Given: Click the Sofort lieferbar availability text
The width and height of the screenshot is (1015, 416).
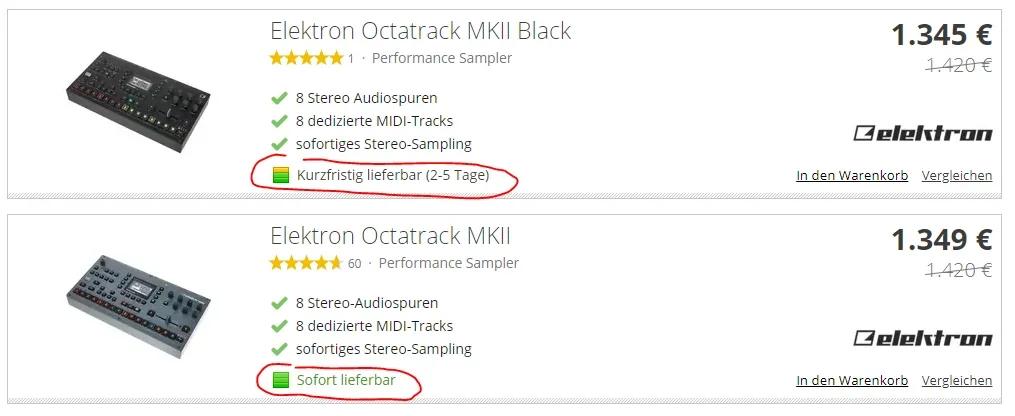Looking at the screenshot, I should point(345,380).
